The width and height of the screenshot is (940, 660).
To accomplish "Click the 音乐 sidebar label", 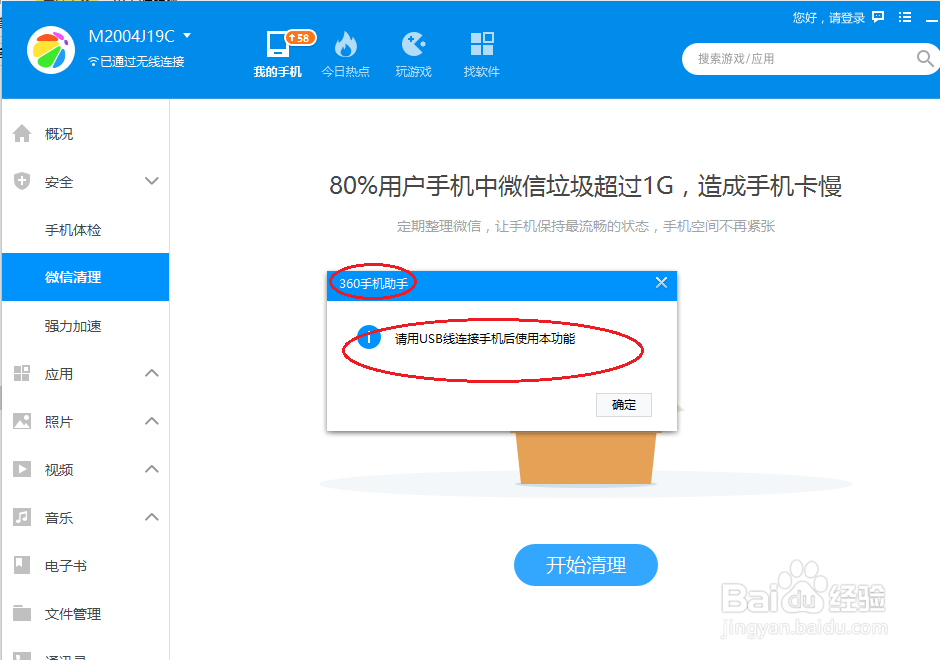I will click(59, 518).
